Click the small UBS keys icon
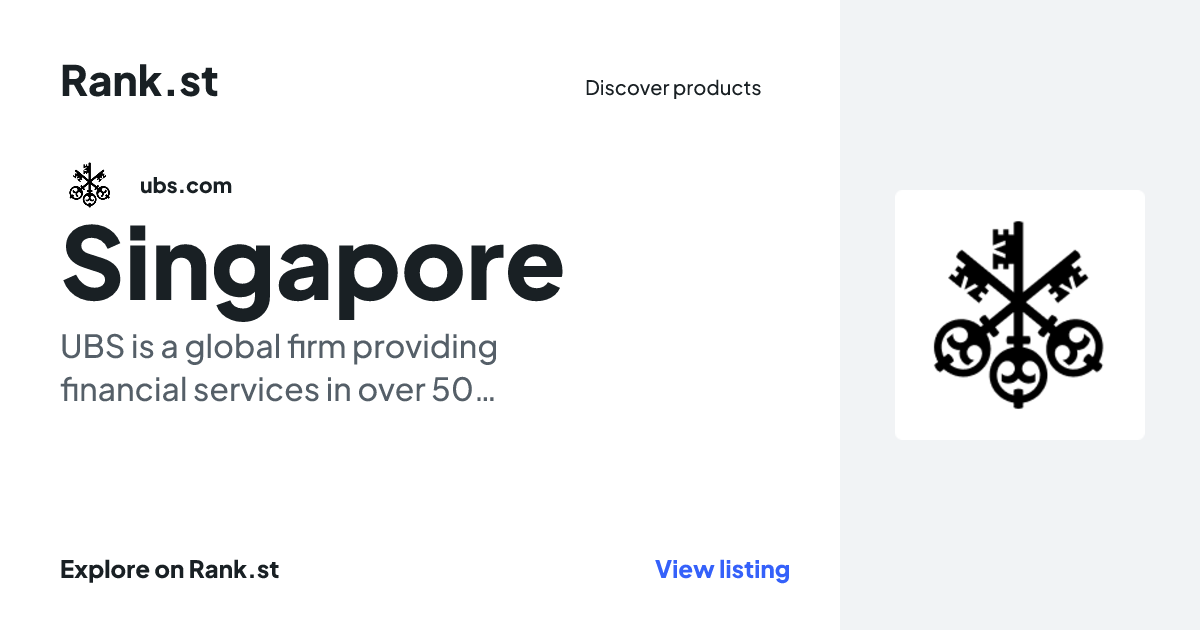This screenshot has width=1200, height=630. click(x=89, y=185)
